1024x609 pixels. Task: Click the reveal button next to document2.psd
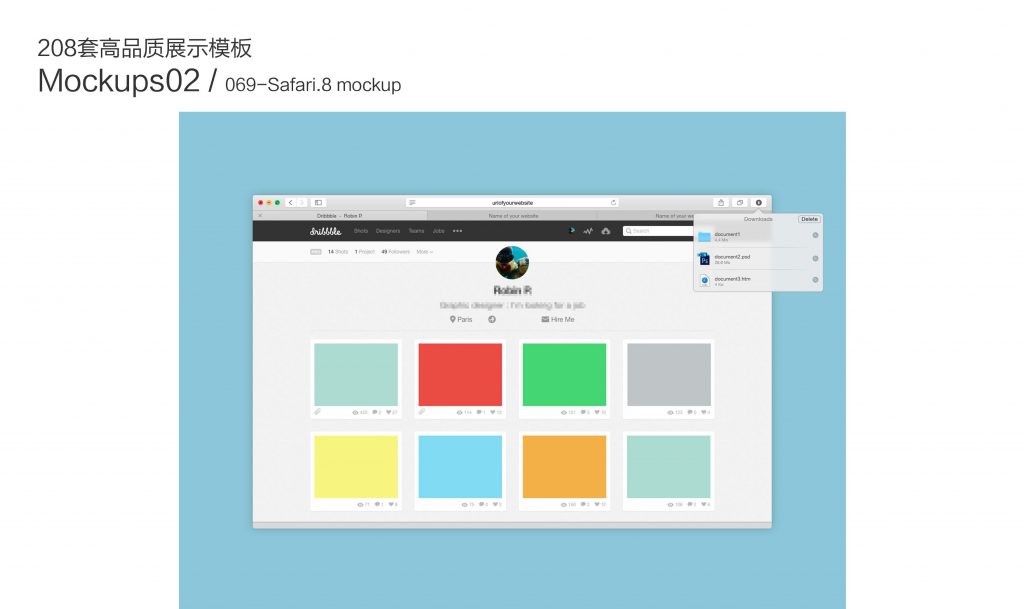coord(815,258)
